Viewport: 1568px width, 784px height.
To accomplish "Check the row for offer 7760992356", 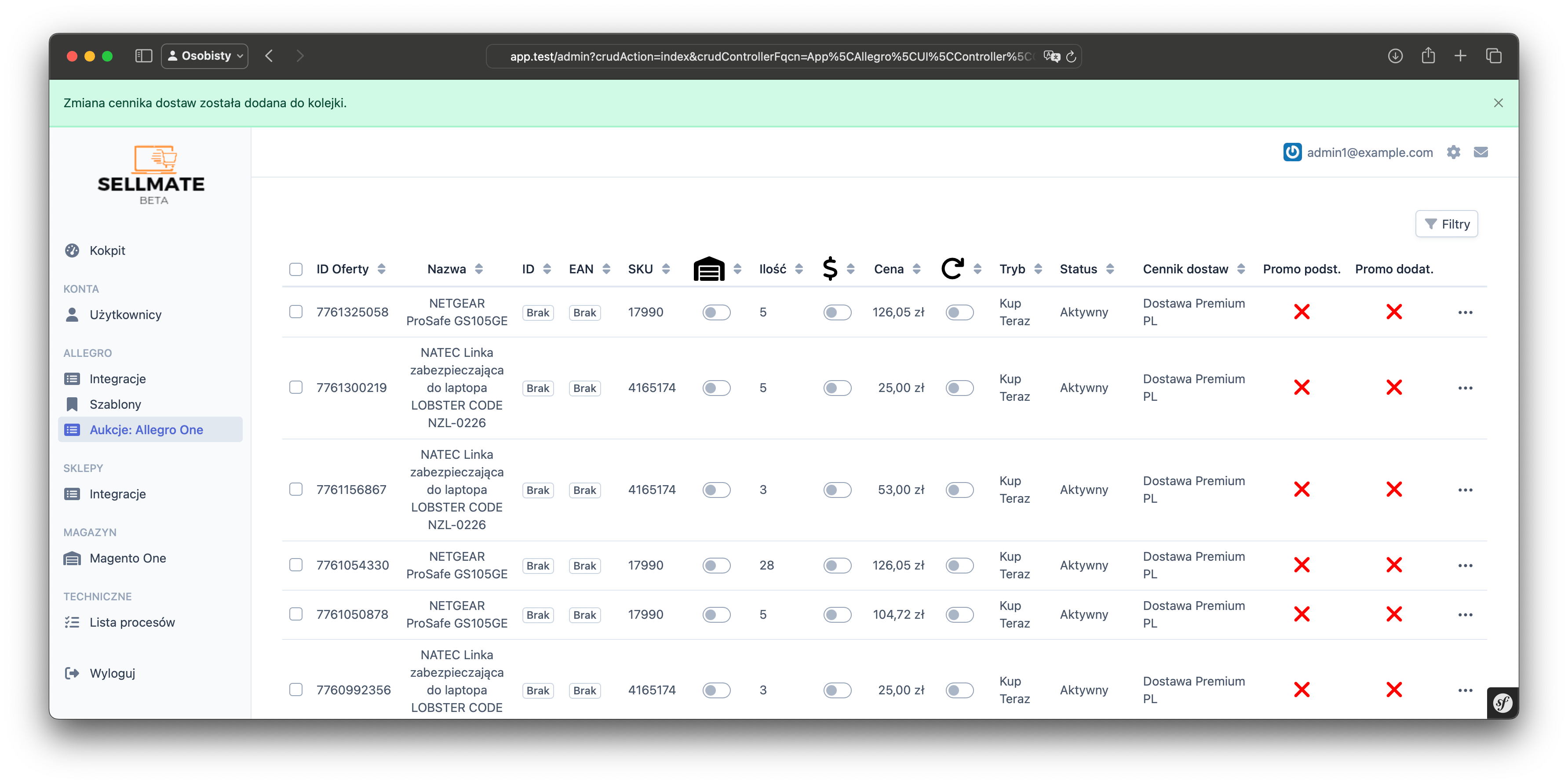I will click(296, 689).
